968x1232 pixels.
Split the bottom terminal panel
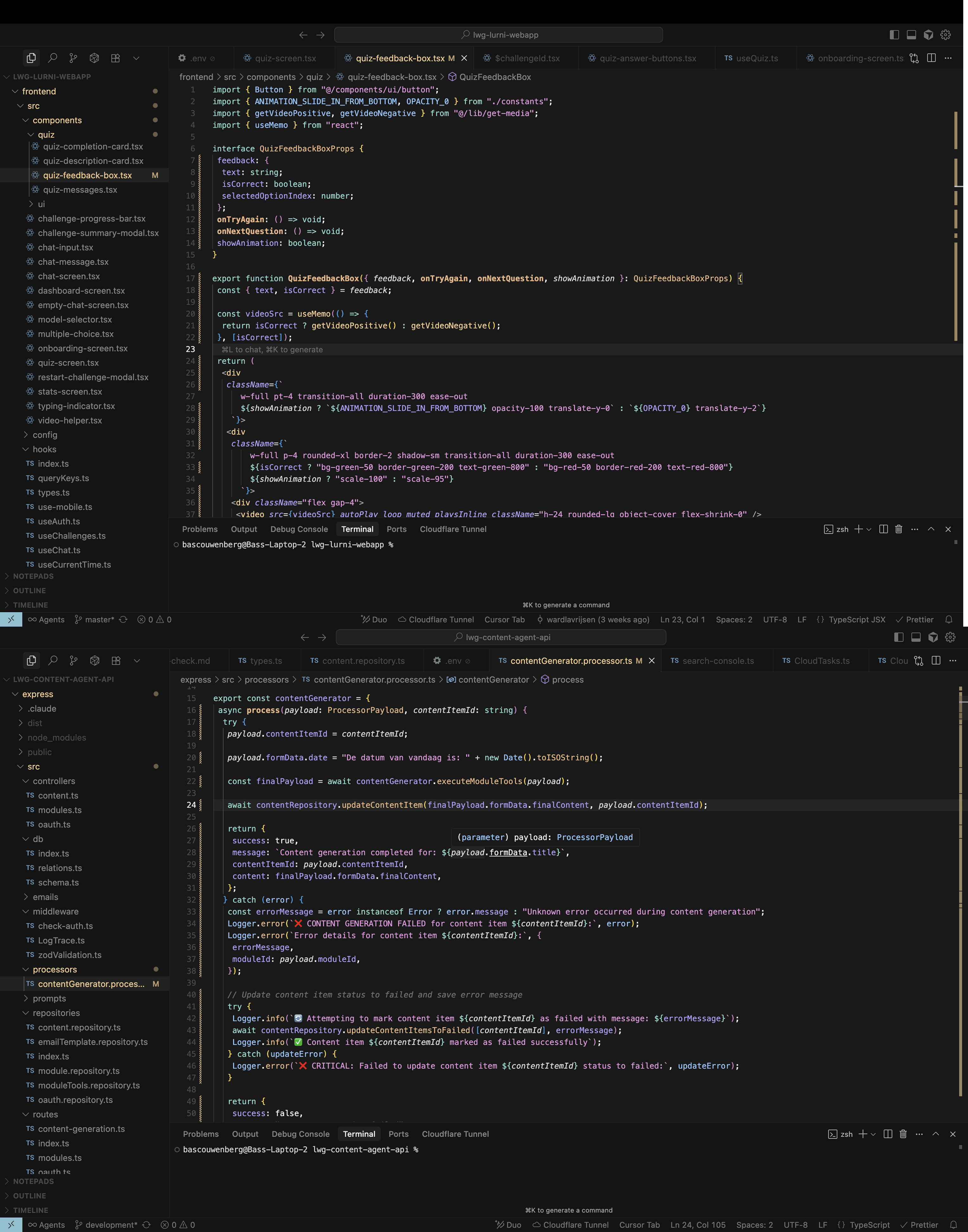tap(888, 1134)
